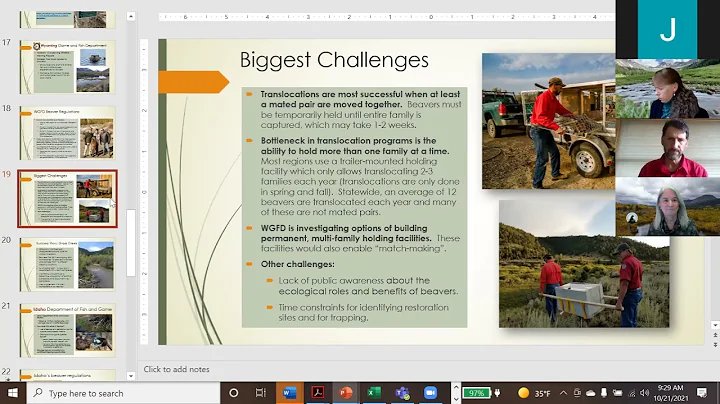Open the 35°F weather widget

[534, 393]
